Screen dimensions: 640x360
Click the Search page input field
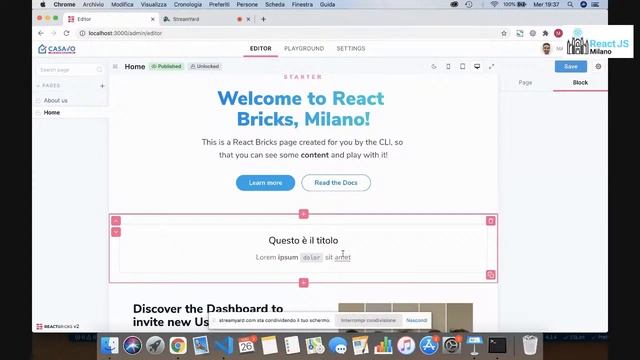[x=71, y=70]
